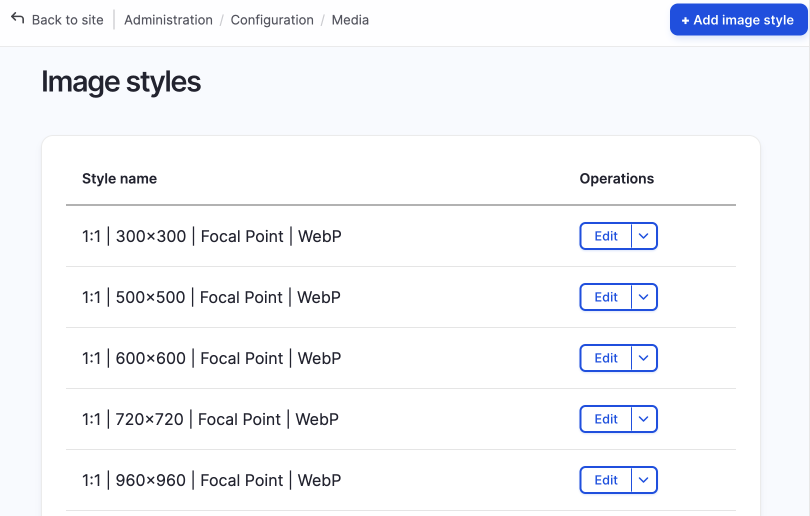This screenshot has height=516, width=810.
Task: Edit the 1:1 720×720 Focal Point style
Action: pos(605,419)
